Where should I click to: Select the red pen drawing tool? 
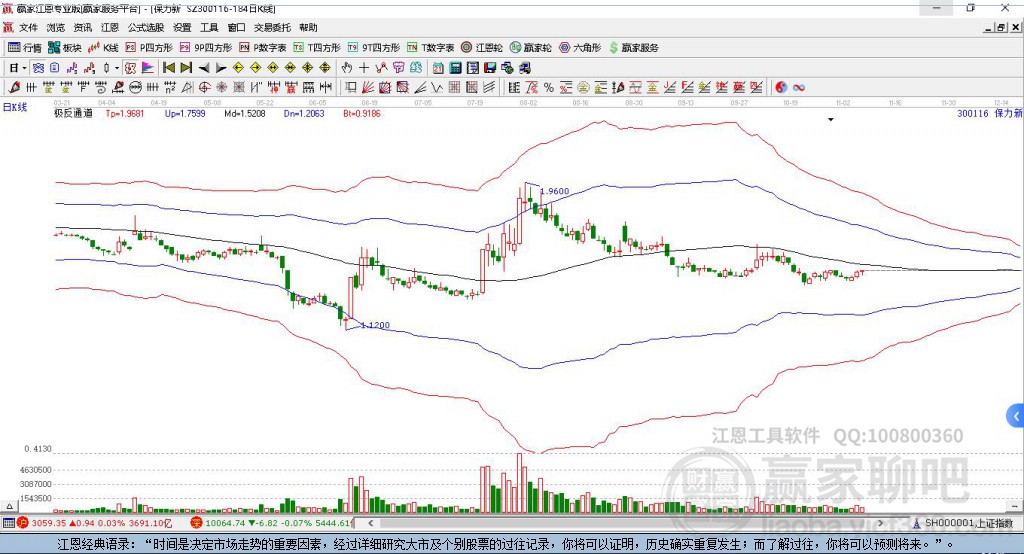(14, 88)
